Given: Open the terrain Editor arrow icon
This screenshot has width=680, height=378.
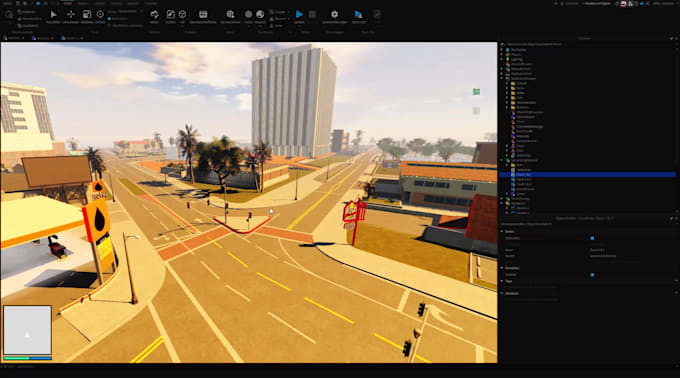Looking at the screenshot, I should tap(154, 14).
